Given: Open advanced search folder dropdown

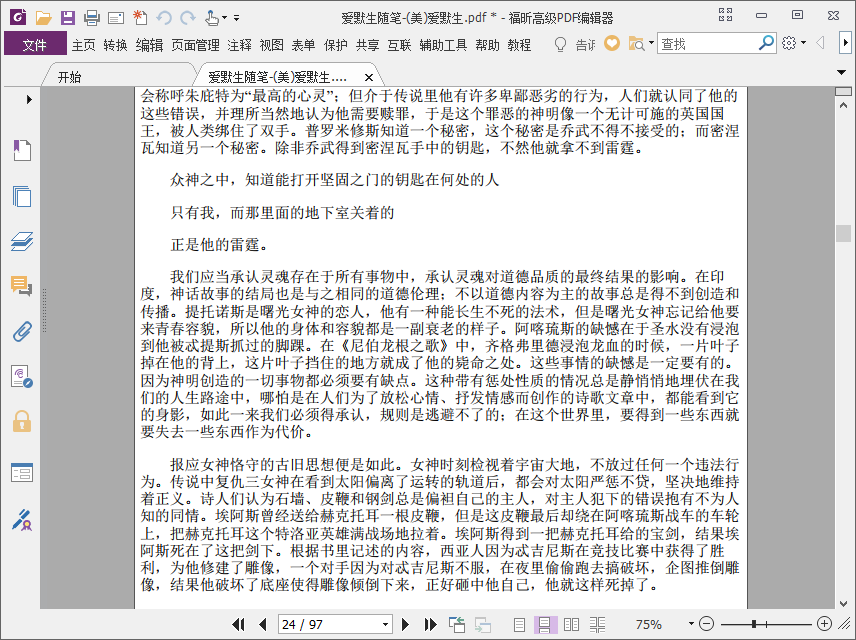Looking at the screenshot, I should click(651, 43).
